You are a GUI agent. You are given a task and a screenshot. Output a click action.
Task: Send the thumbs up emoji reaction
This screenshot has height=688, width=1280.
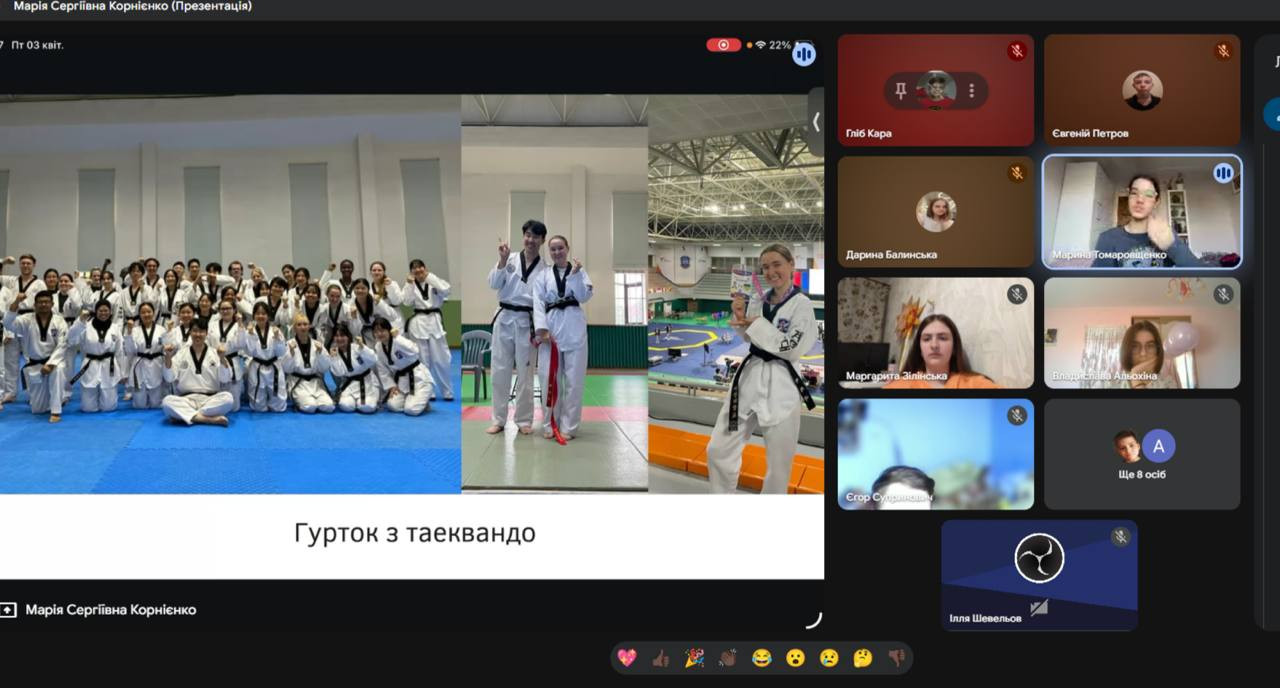(661, 658)
